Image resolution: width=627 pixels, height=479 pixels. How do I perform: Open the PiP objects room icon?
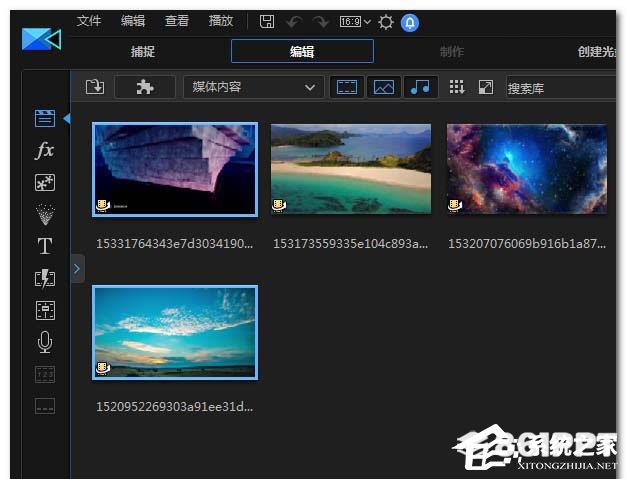tap(45, 182)
